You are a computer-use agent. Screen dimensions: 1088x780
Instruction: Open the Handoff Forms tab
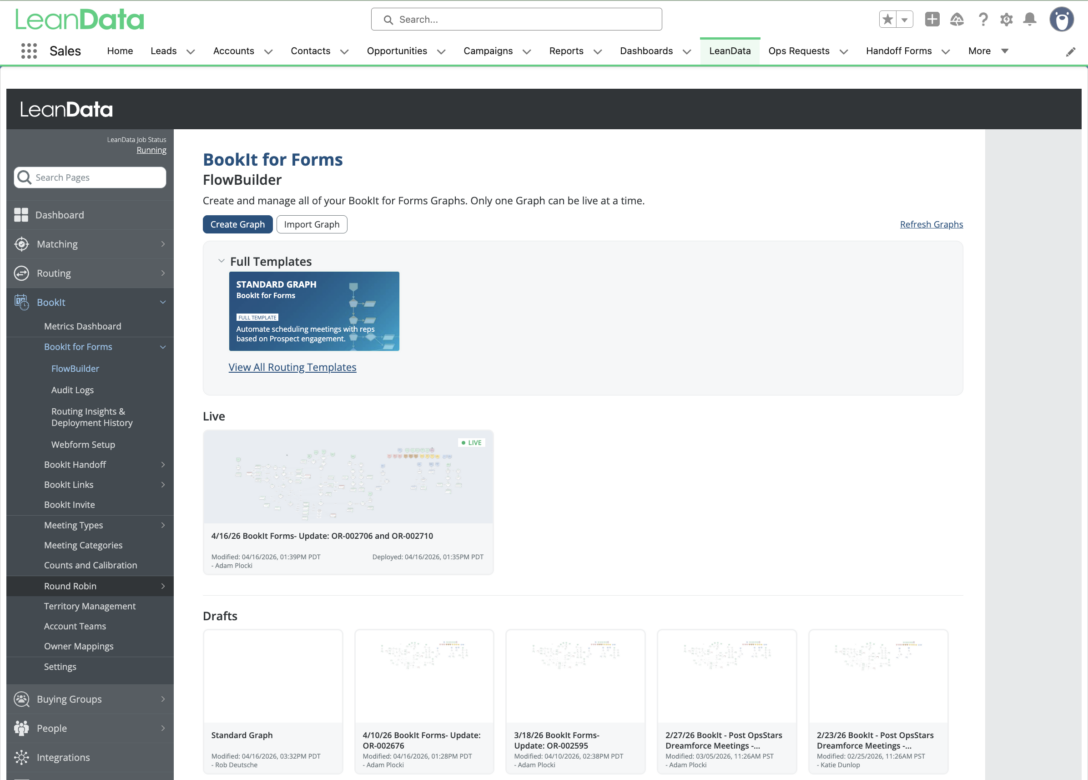898,51
